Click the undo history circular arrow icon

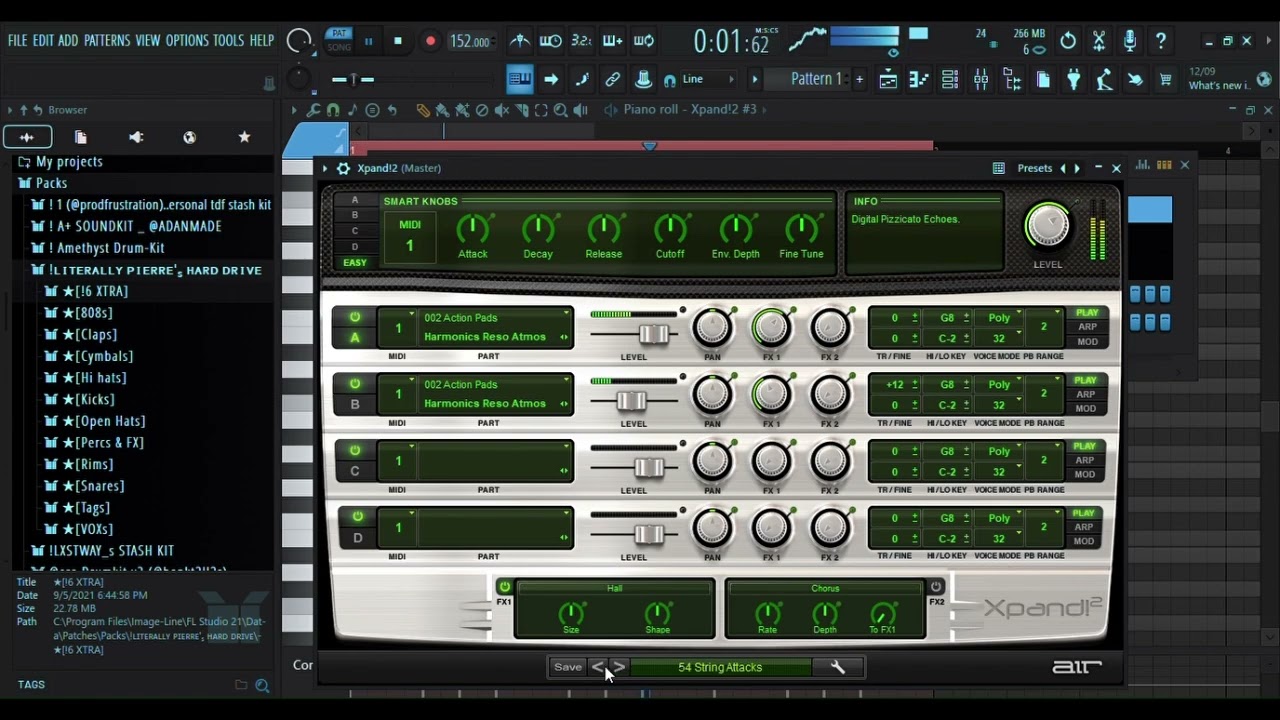(x=1068, y=41)
